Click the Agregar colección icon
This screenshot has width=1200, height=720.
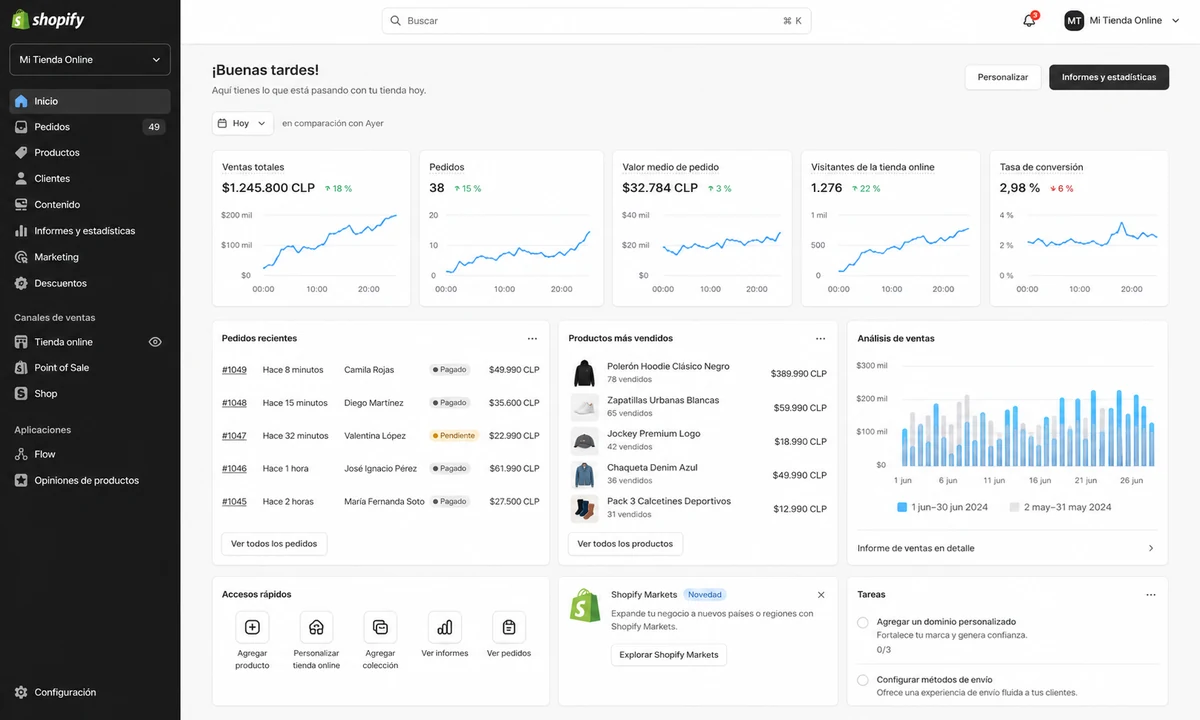[380, 627]
